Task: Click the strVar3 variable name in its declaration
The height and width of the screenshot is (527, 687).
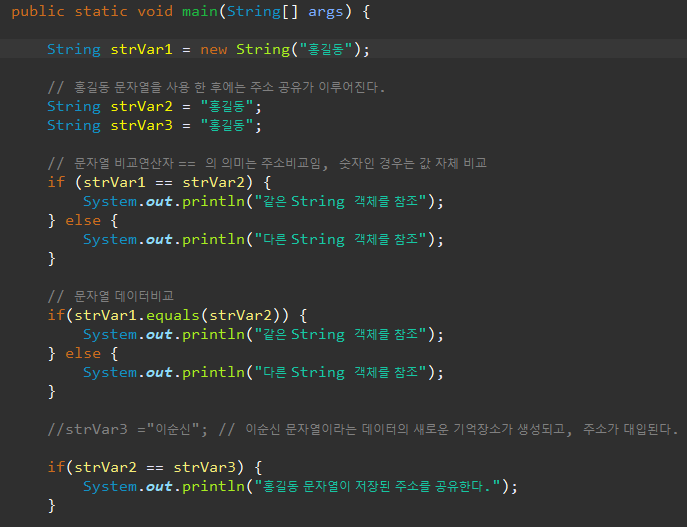Action: click(141, 125)
